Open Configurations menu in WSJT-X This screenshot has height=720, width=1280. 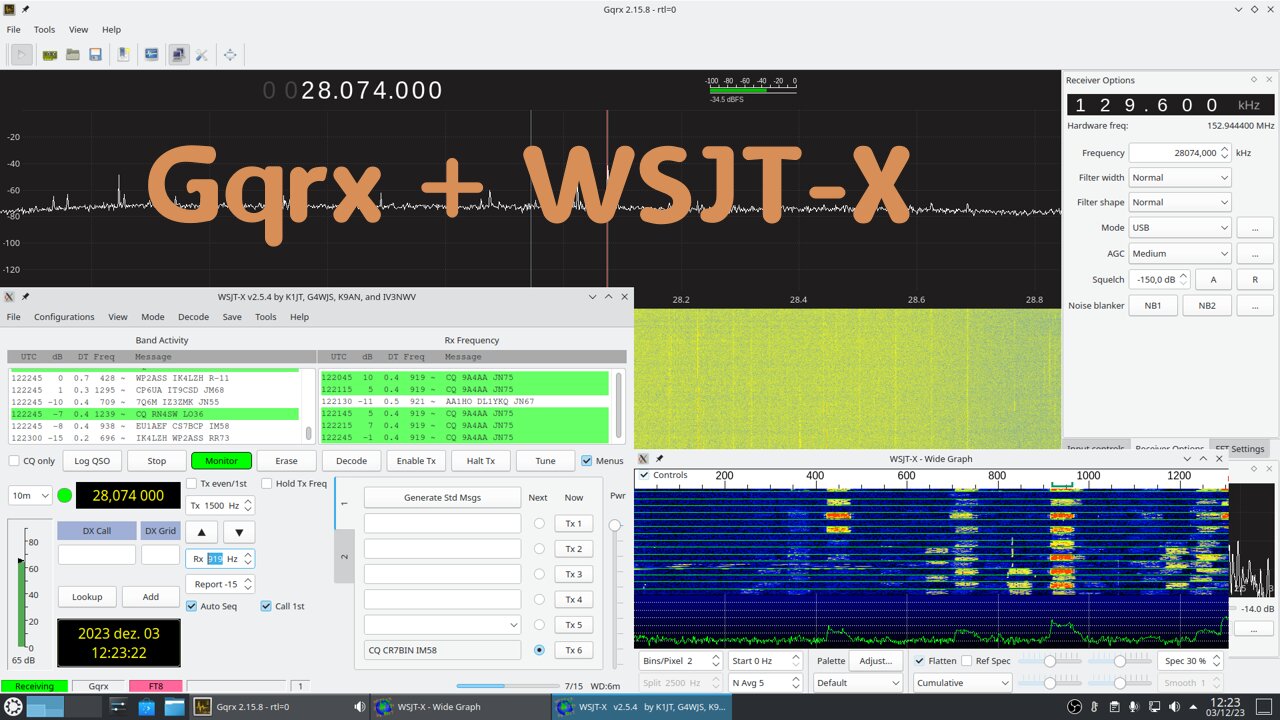click(64, 317)
